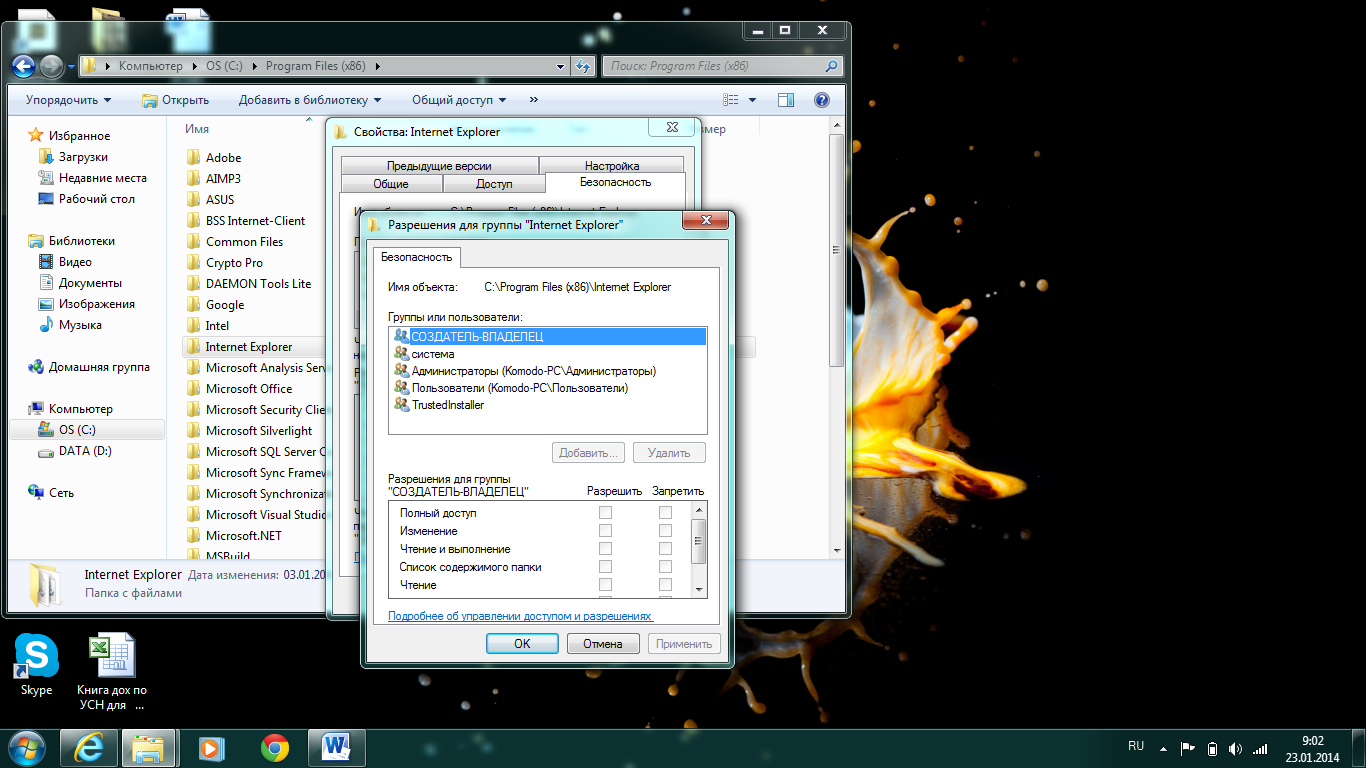This screenshot has width=1366, height=768.
Task: Click the volume speaker tray icon
Action: click(x=1235, y=748)
